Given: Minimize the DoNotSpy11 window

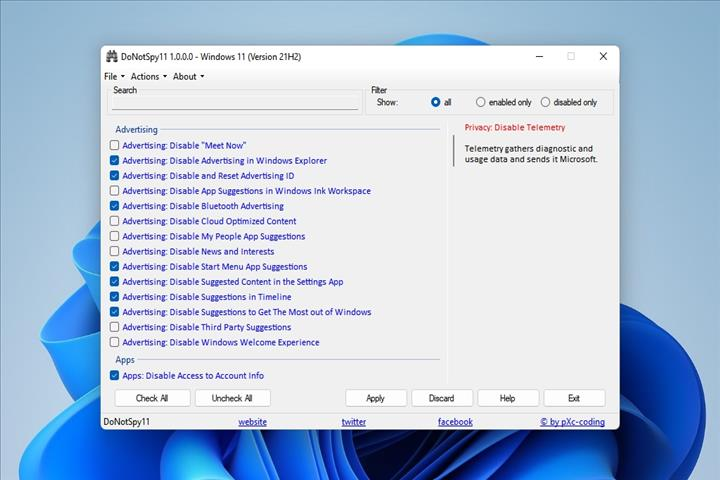Looking at the screenshot, I should [540, 56].
